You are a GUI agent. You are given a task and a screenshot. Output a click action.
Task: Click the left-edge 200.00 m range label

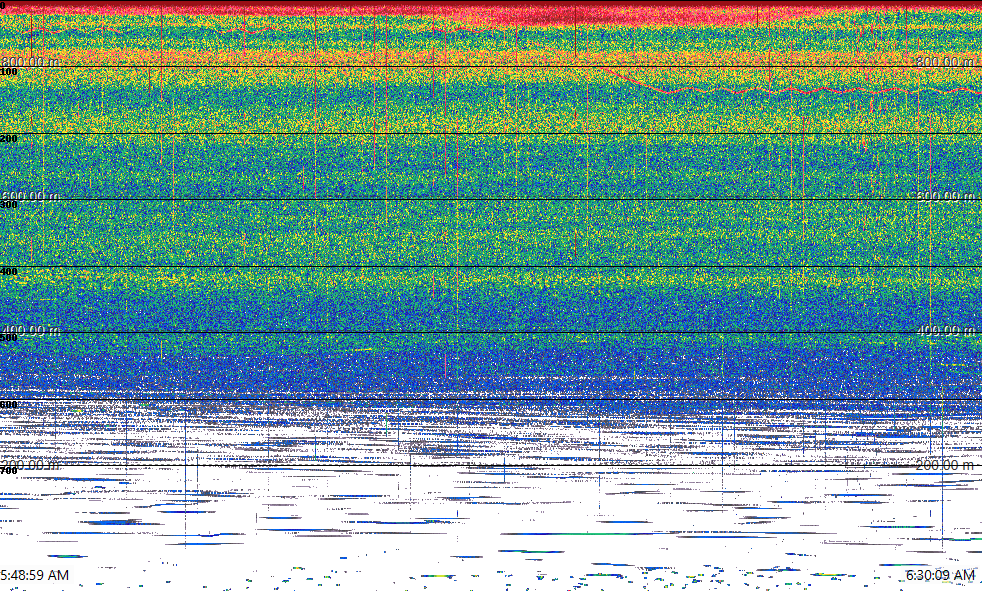30,464
